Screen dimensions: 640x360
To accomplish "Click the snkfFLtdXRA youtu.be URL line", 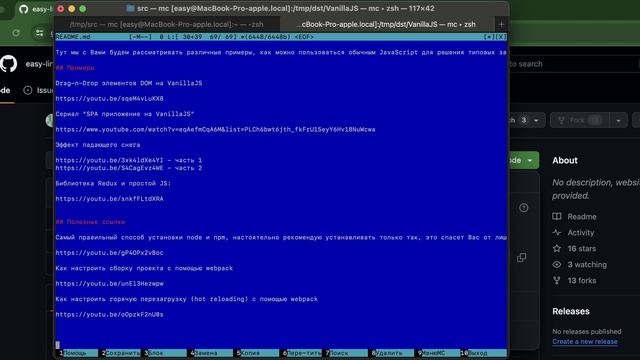I will tap(109, 199).
